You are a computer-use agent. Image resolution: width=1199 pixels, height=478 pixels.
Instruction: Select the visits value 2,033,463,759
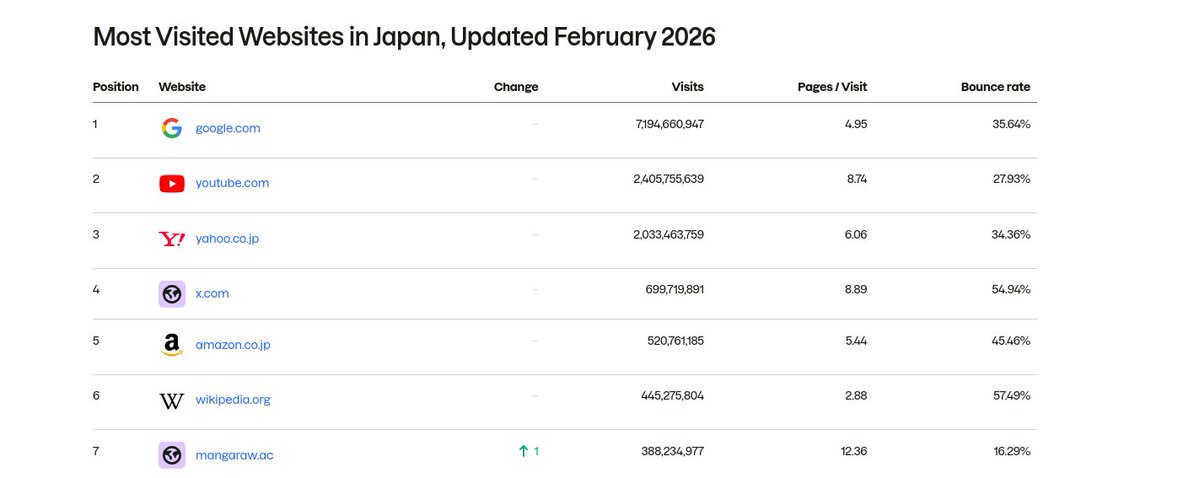(669, 235)
